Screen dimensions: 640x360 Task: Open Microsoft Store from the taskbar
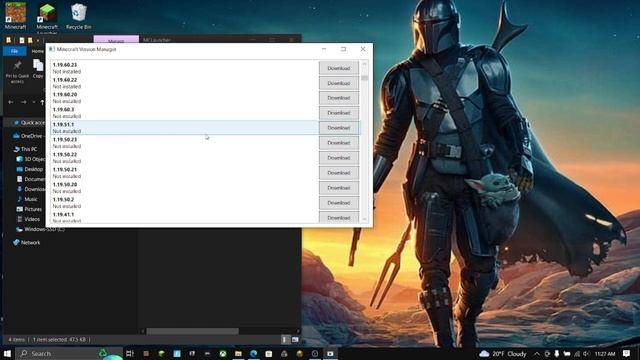(x=269, y=353)
